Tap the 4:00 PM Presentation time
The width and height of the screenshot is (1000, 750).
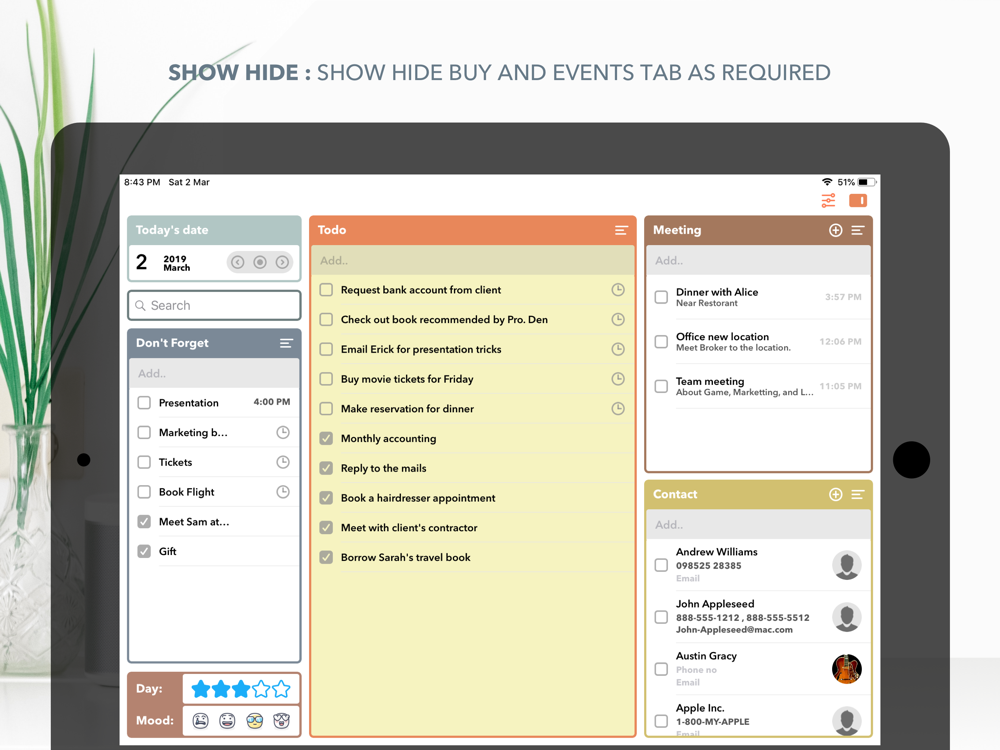[272, 402]
